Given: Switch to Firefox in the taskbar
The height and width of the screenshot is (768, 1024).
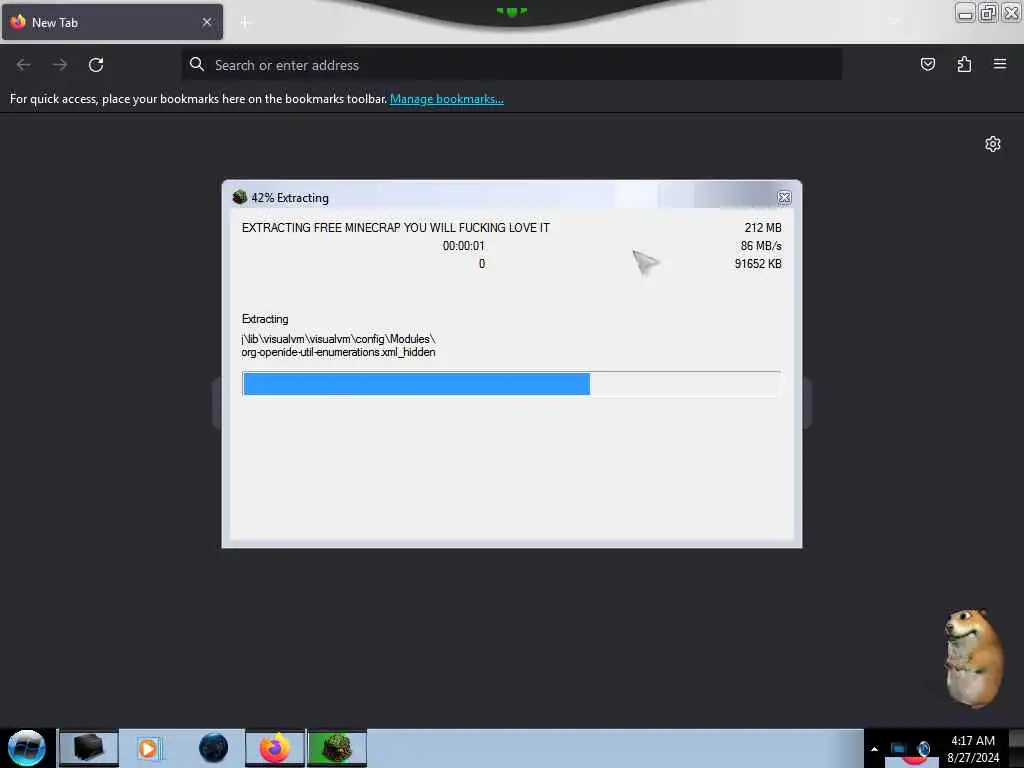Looking at the screenshot, I should (x=275, y=748).
